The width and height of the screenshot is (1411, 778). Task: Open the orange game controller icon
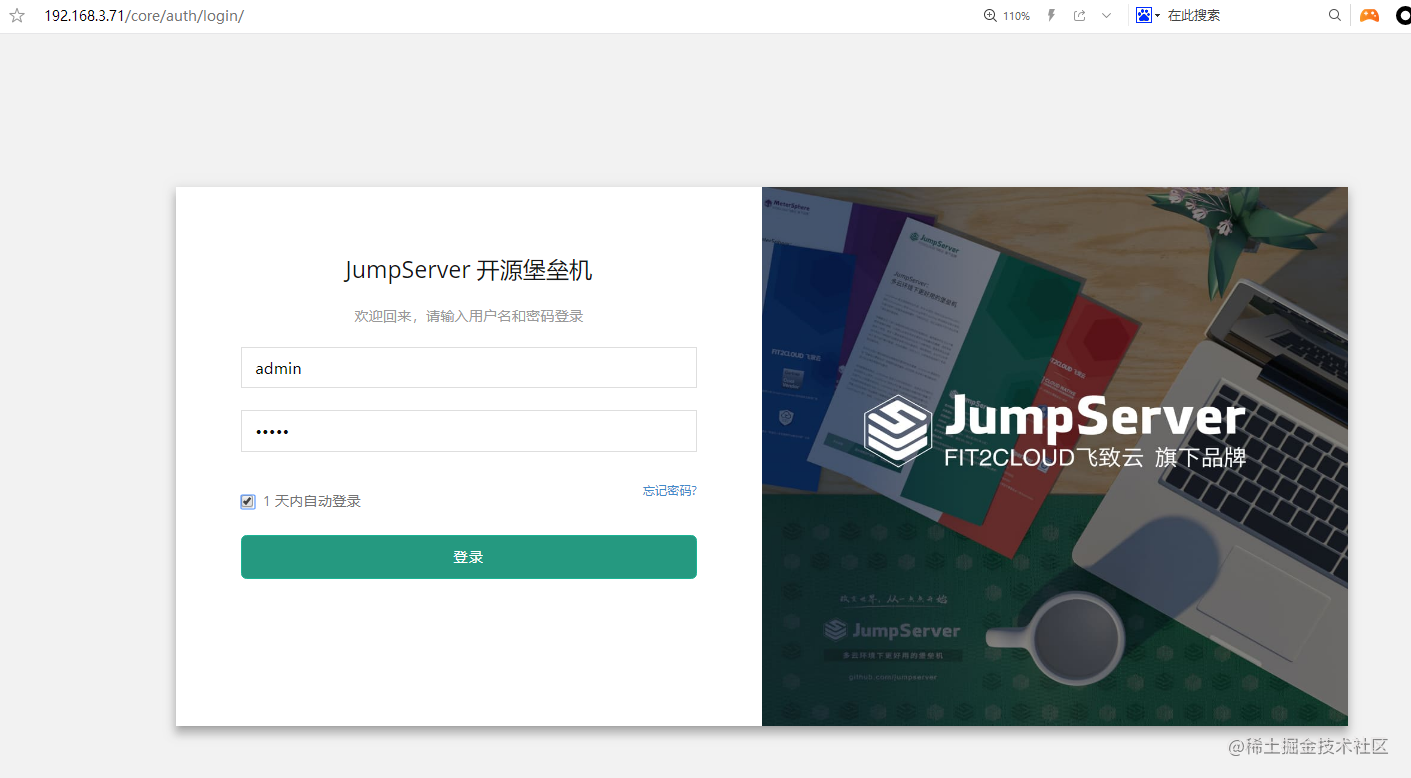[x=1369, y=16]
